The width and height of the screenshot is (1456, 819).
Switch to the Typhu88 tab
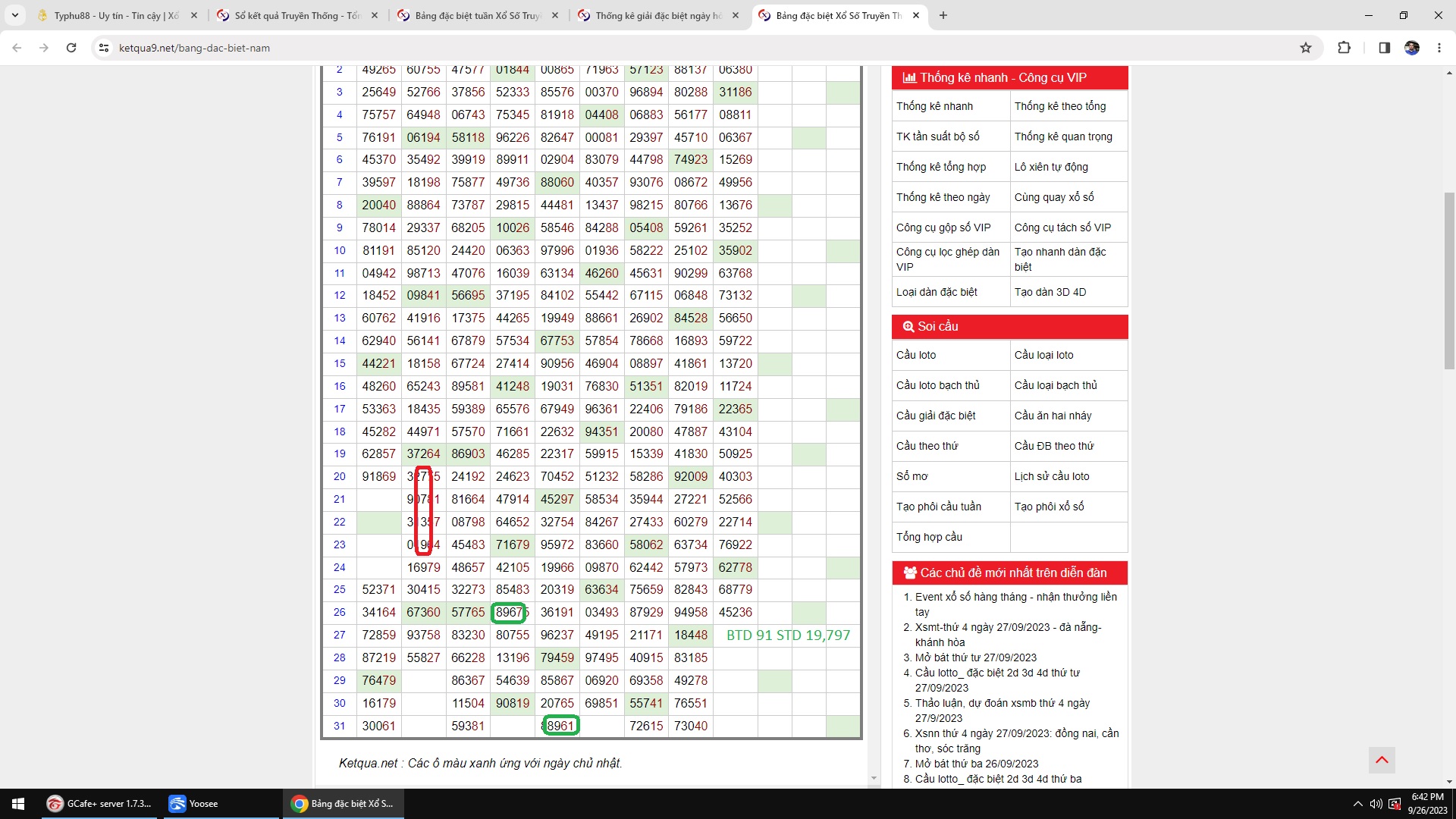tap(115, 15)
